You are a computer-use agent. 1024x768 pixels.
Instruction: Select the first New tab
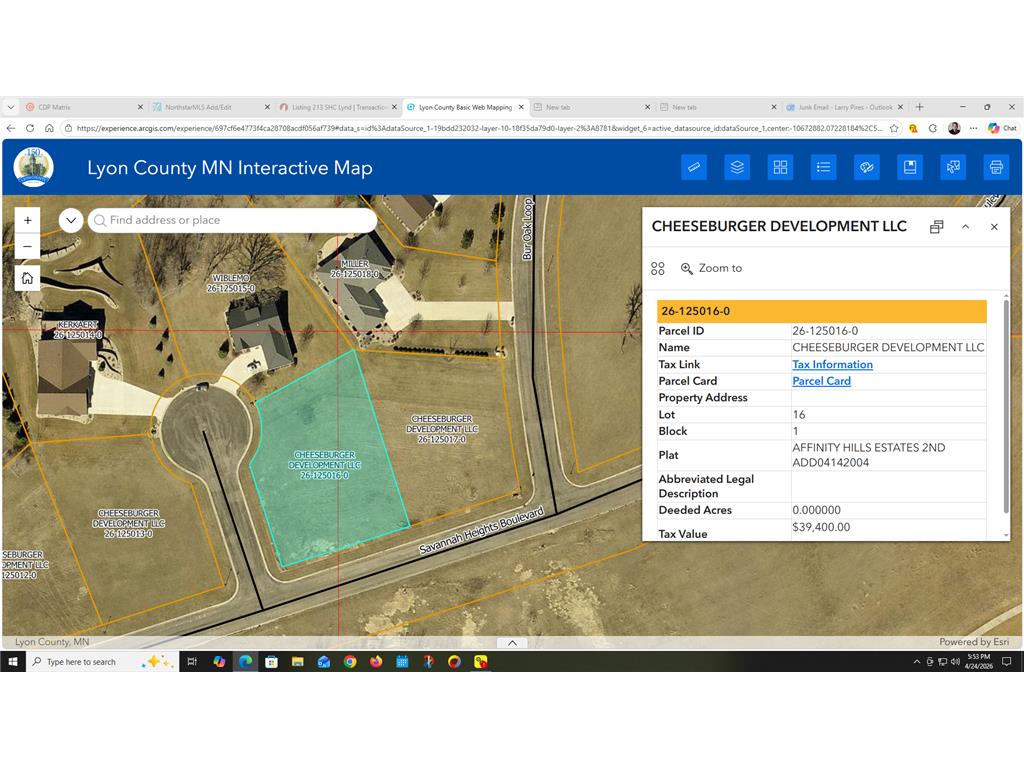pyautogui.click(x=590, y=107)
